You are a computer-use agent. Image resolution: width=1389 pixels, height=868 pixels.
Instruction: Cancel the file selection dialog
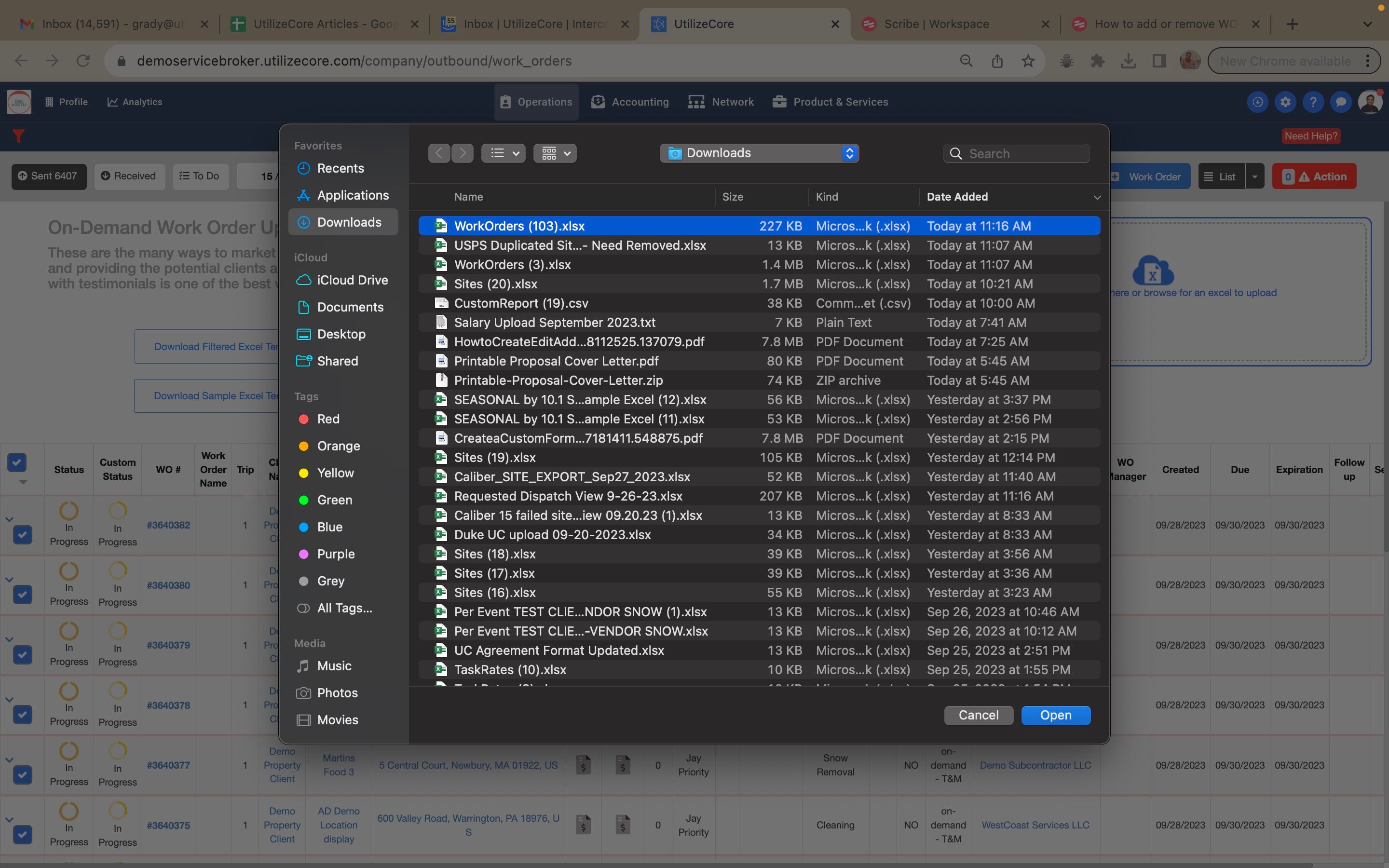pyautogui.click(x=978, y=715)
